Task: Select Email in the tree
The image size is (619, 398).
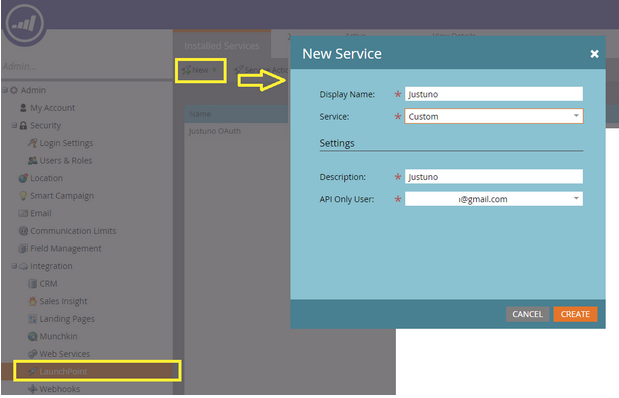Action: click(x=41, y=213)
